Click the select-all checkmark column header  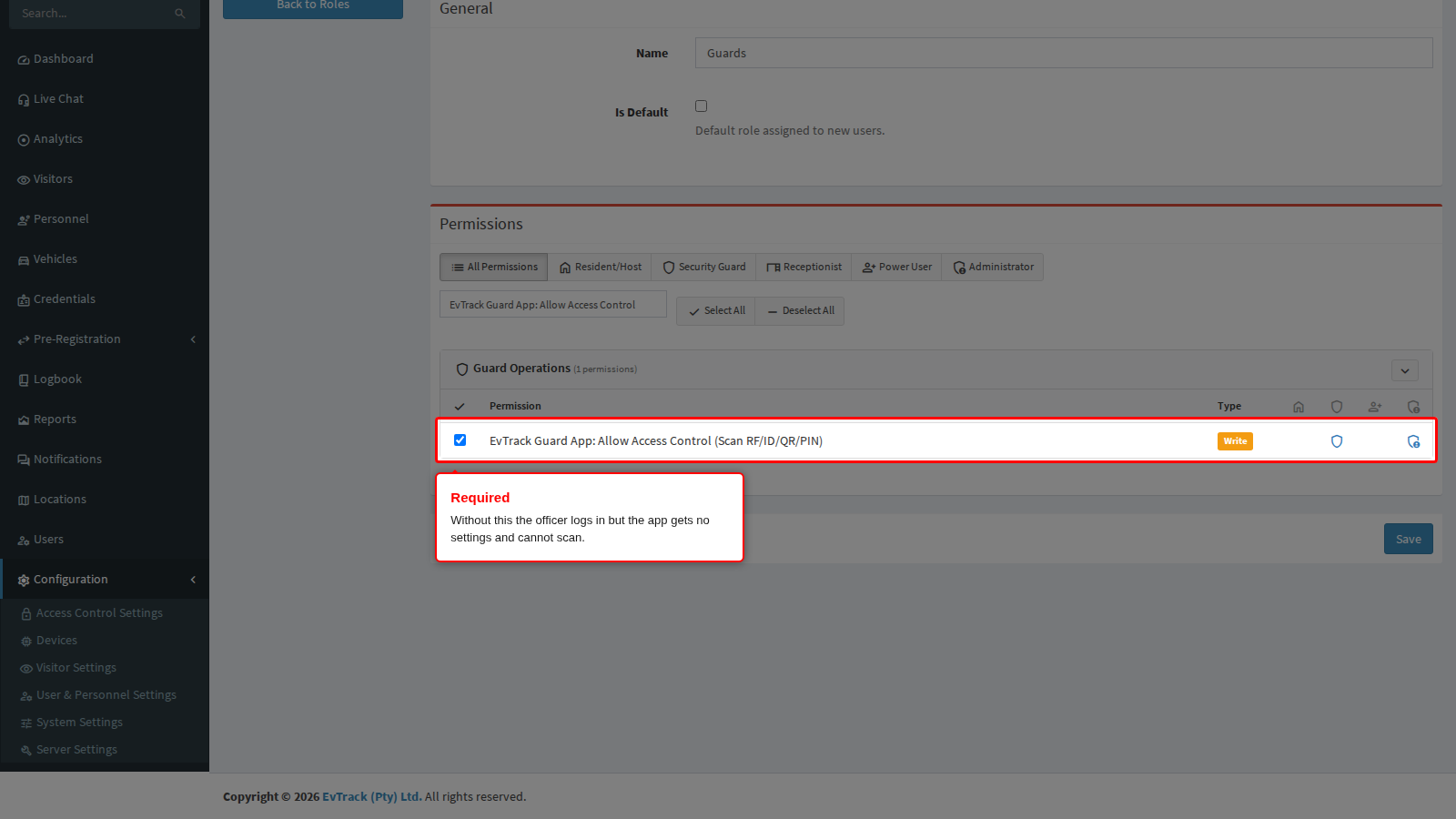click(460, 407)
